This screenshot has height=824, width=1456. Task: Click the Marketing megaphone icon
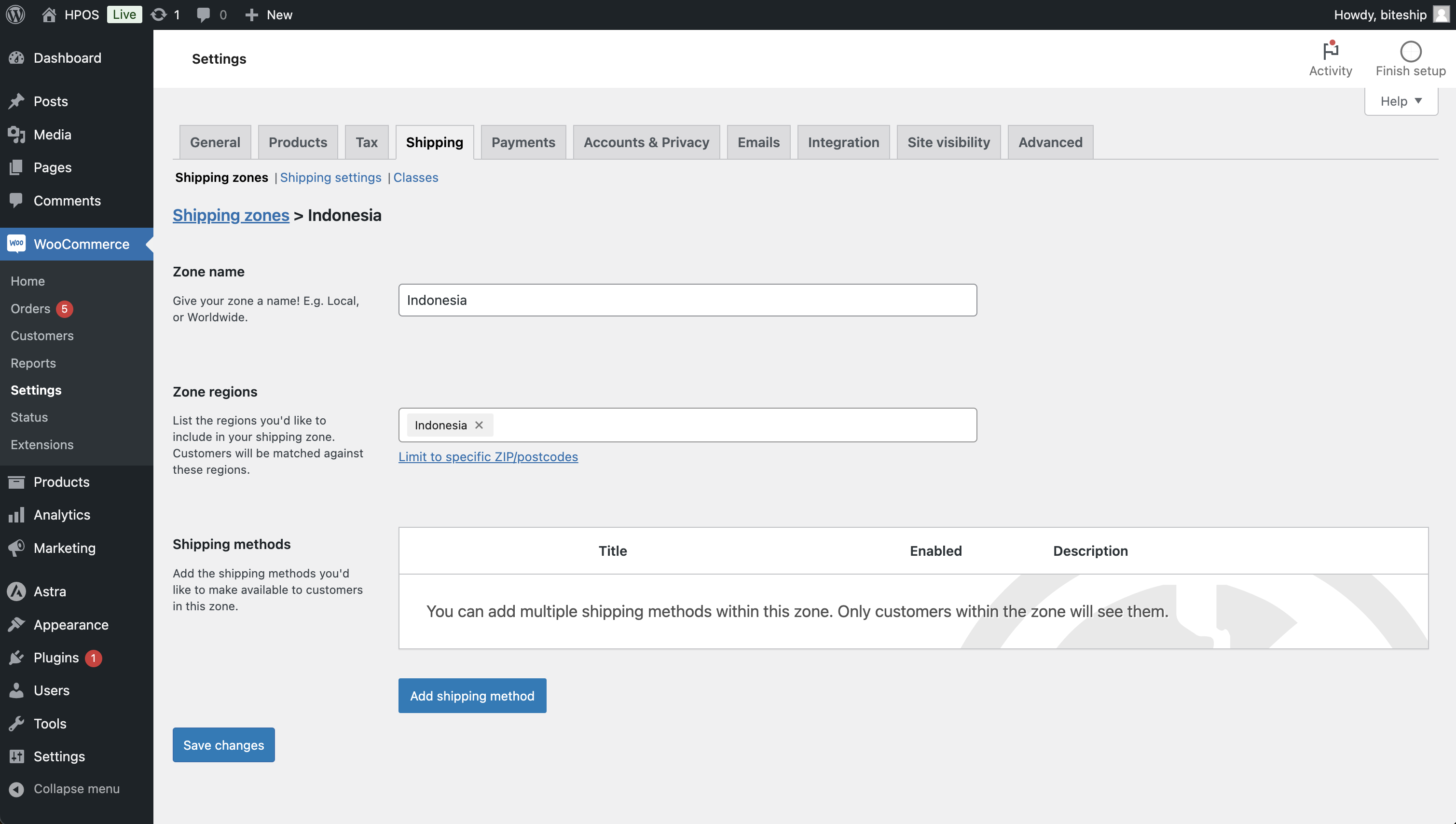coord(16,548)
